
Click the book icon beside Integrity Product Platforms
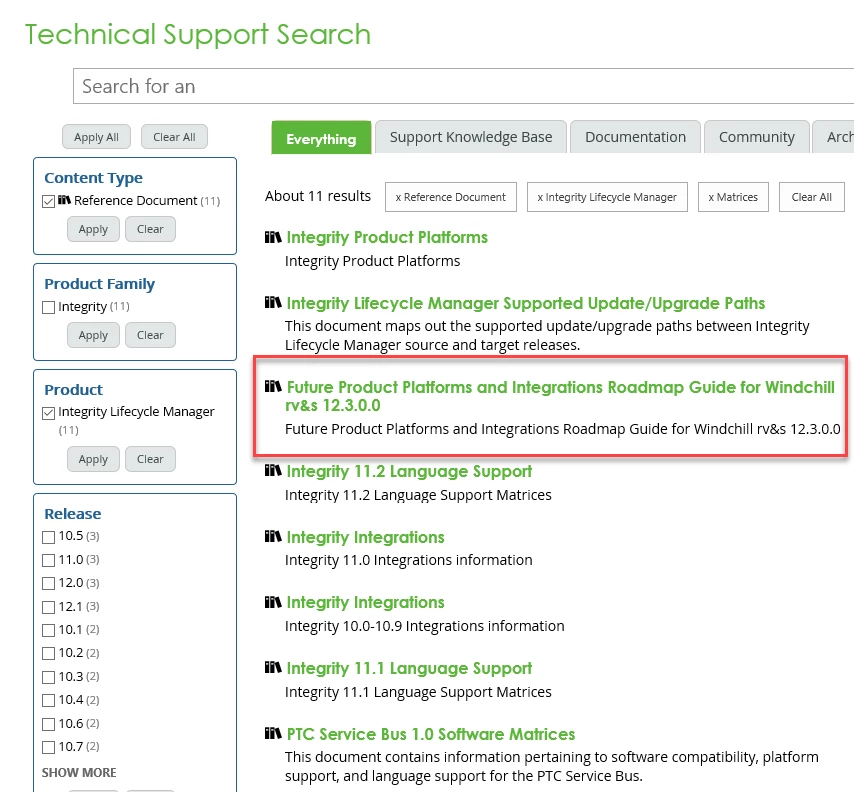273,237
